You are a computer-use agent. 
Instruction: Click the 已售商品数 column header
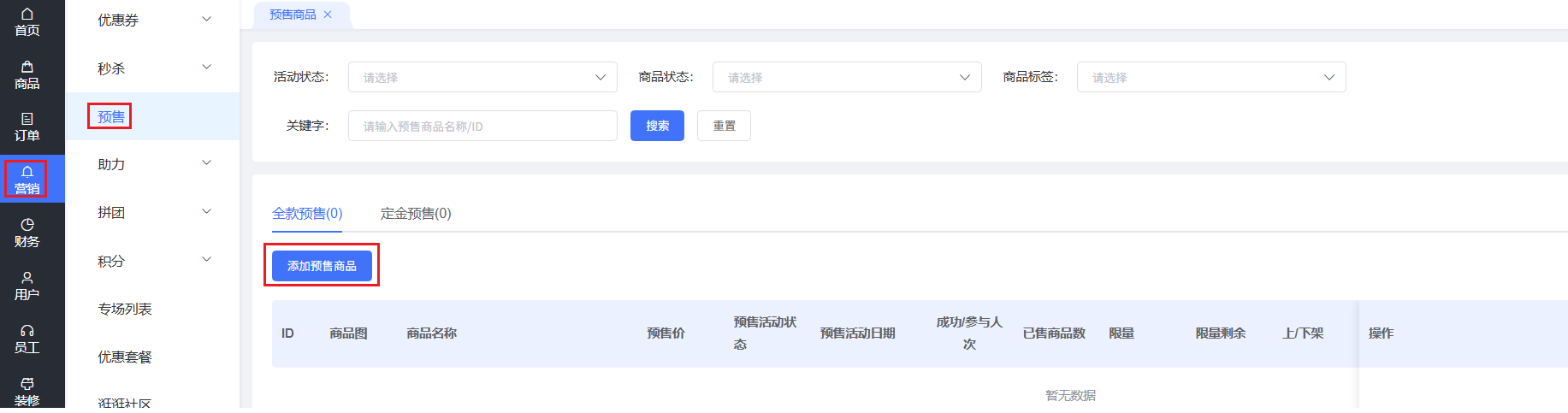coord(1054,333)
